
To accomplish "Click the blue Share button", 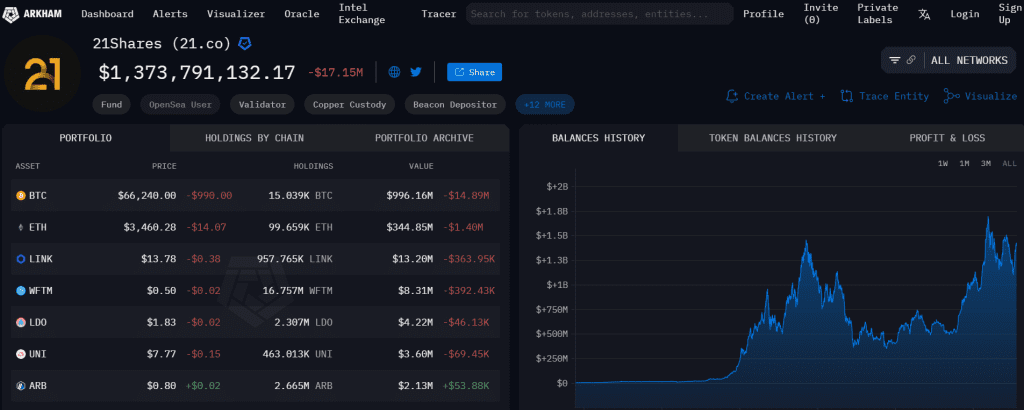I will tap(474, 72).
